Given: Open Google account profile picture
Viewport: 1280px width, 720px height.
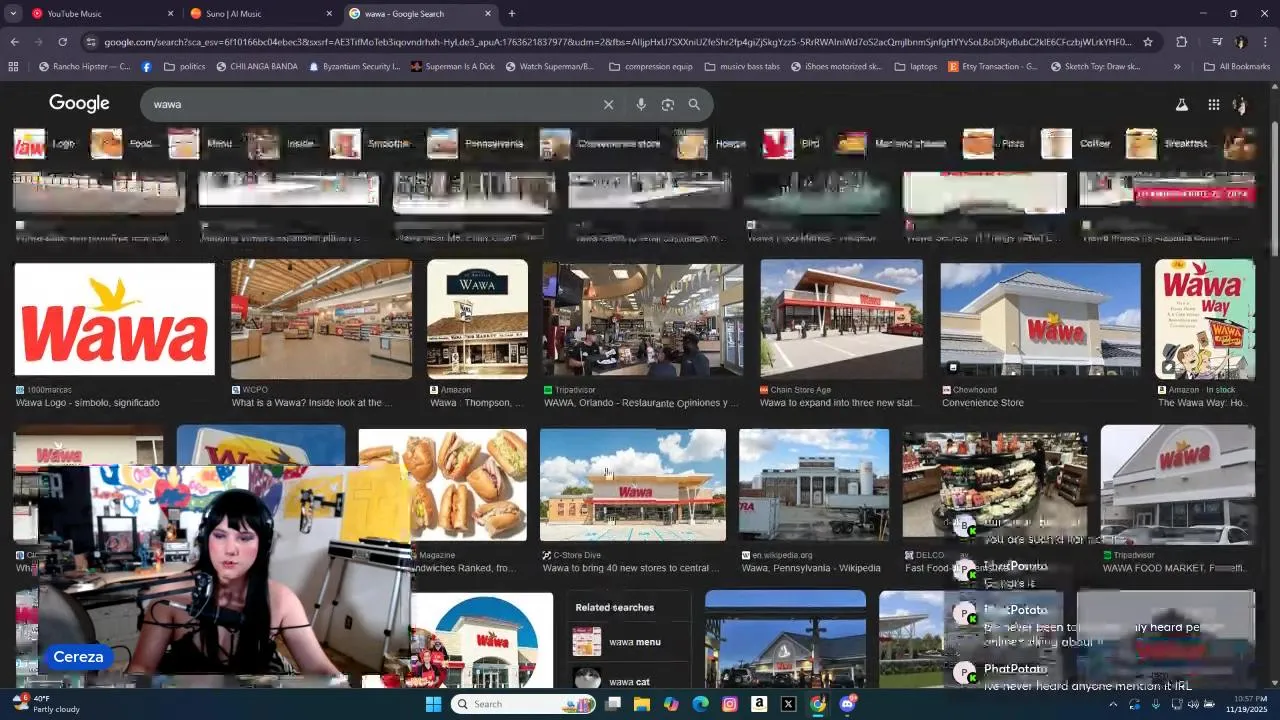Looking at the screenshot, I should click(1240, 104).
